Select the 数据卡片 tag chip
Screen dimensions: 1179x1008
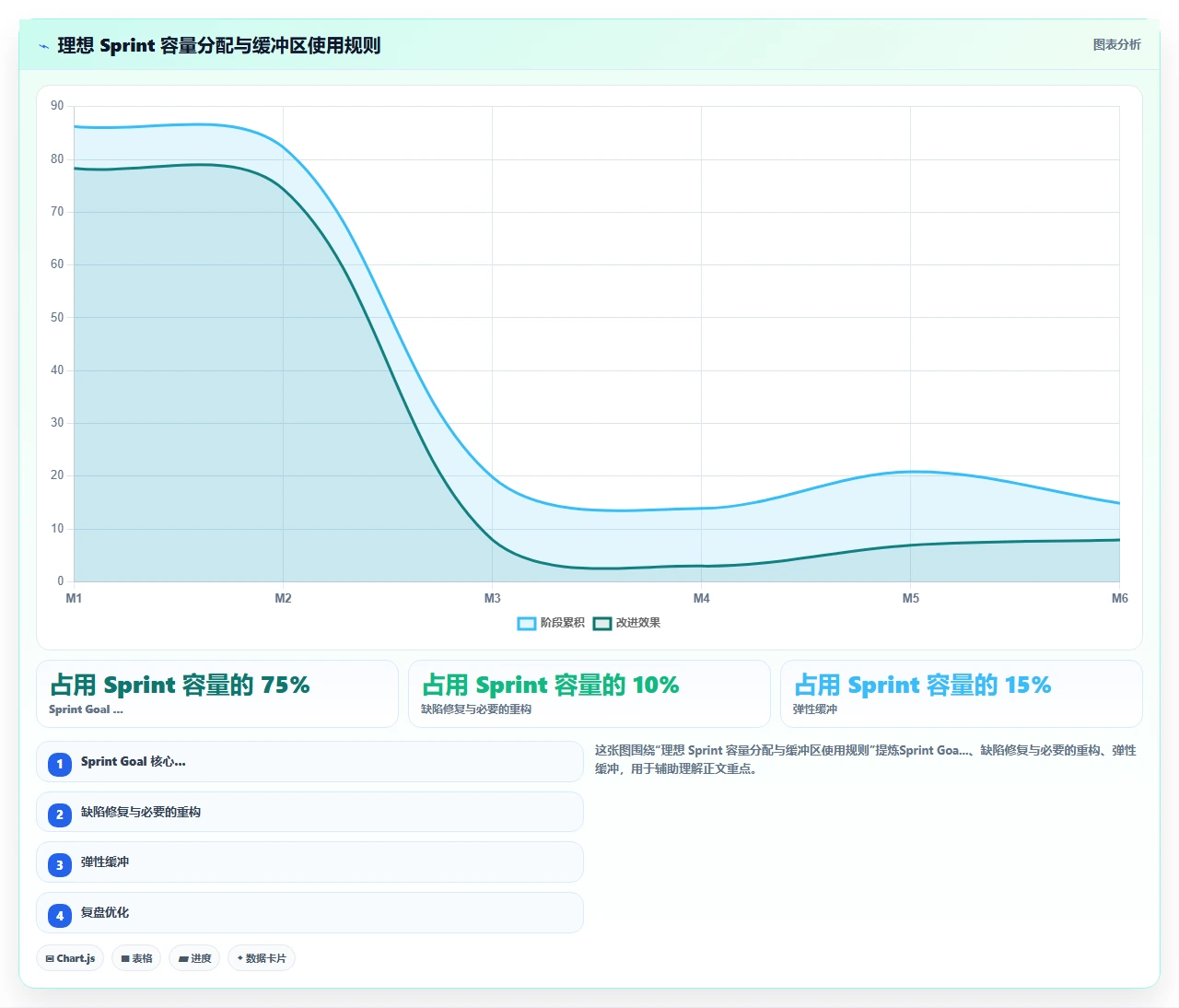click(x=262, y=958)
